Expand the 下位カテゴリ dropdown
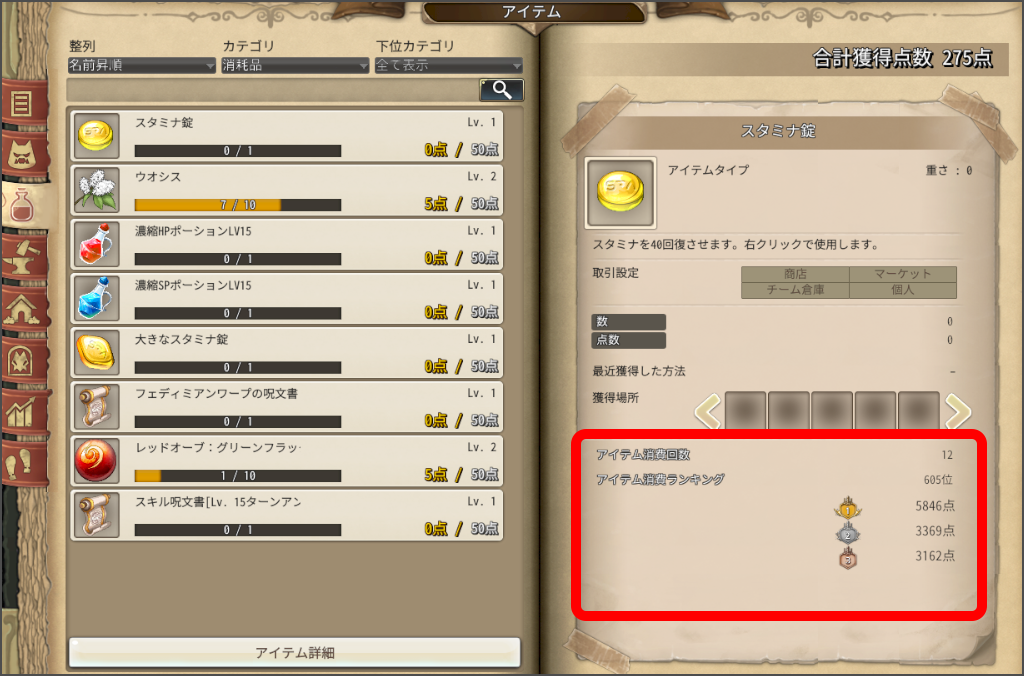 [449, 65]
